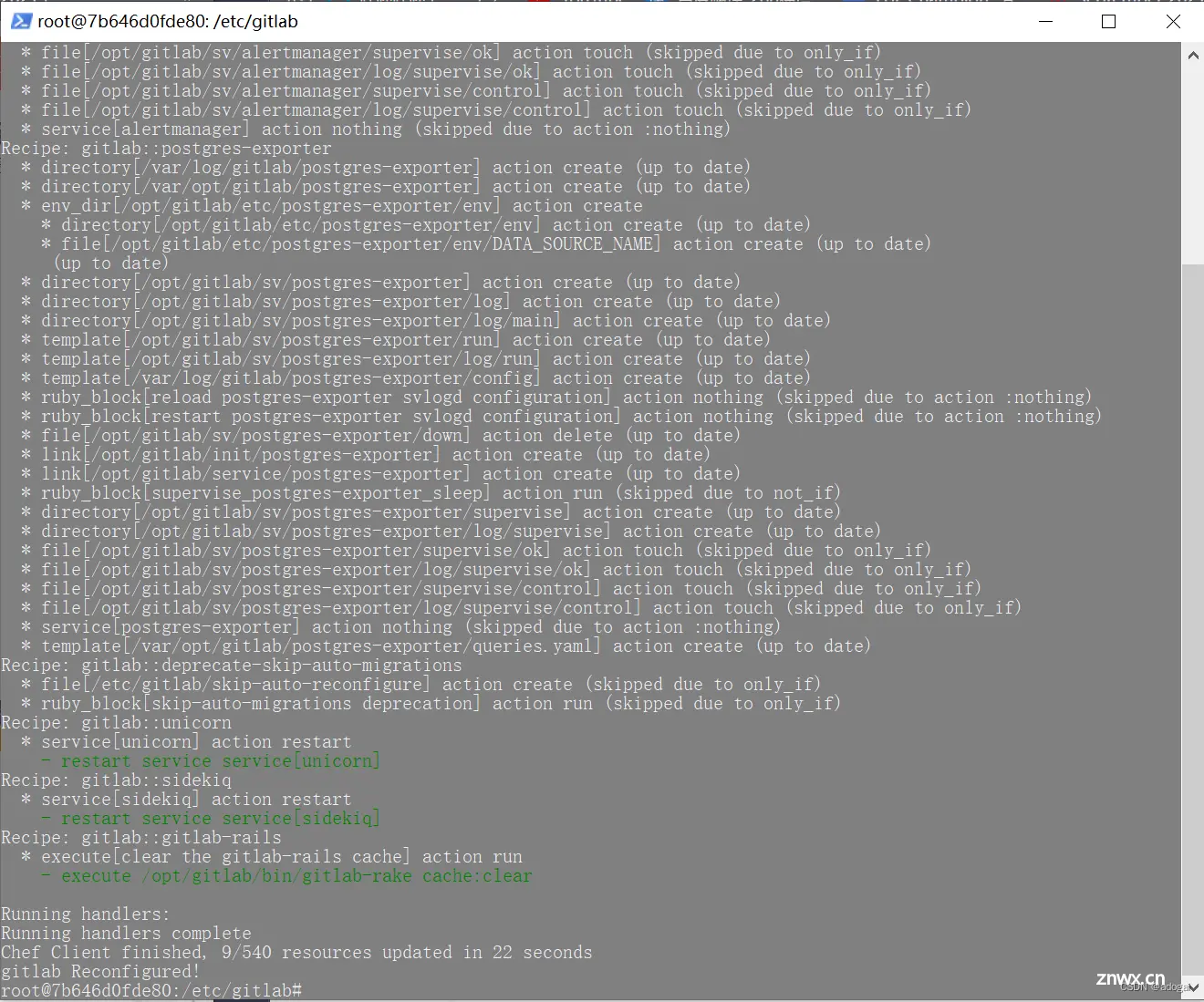The height and width of the screenshot is (1002, 1204).
Task: Click the 'ruby_block[skip-auto-migrations deprecation]' line
Action: [431, 704]
